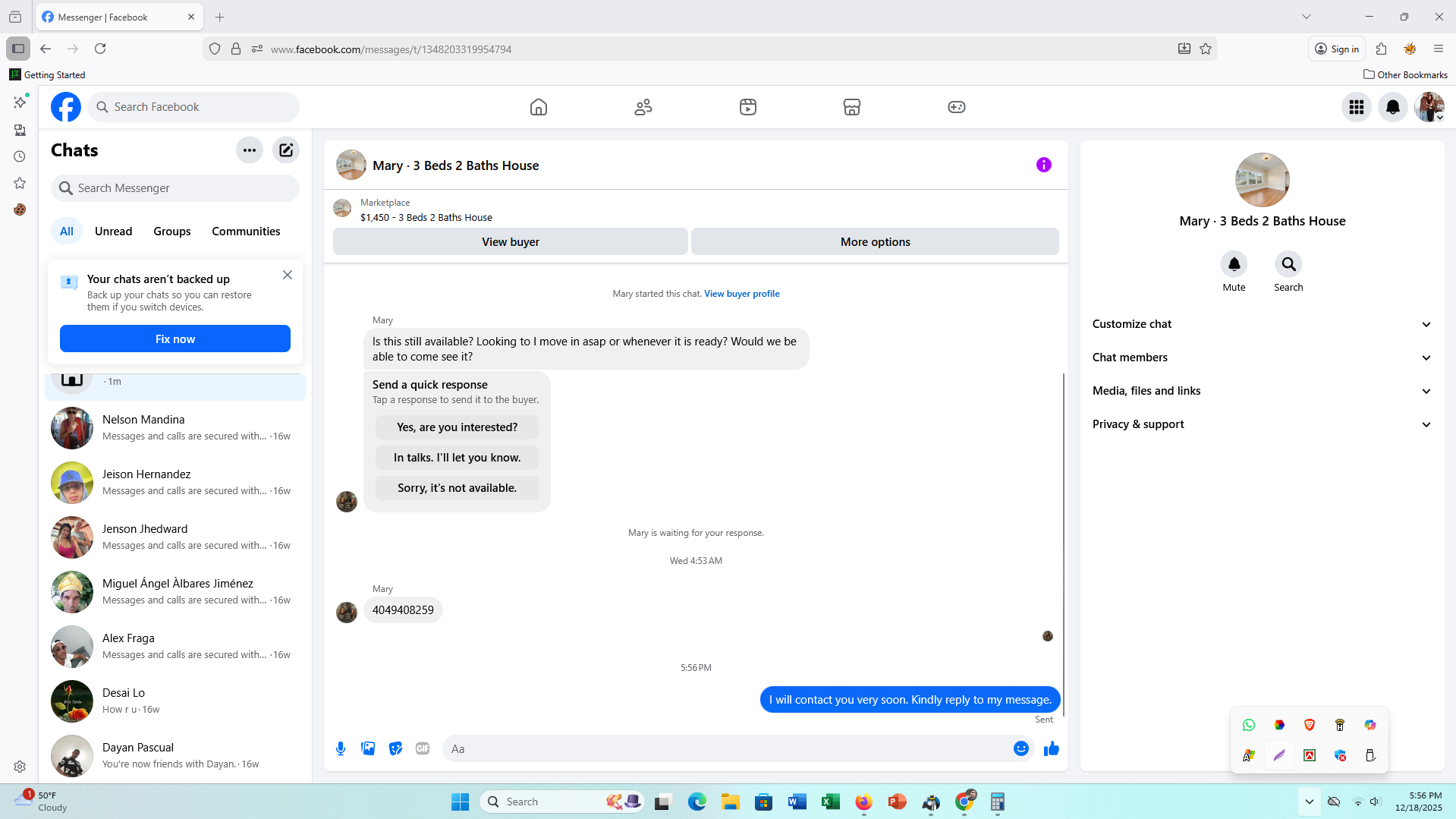Open View buyer profile link
The image size is (1456, 819).
coord(742,294)
